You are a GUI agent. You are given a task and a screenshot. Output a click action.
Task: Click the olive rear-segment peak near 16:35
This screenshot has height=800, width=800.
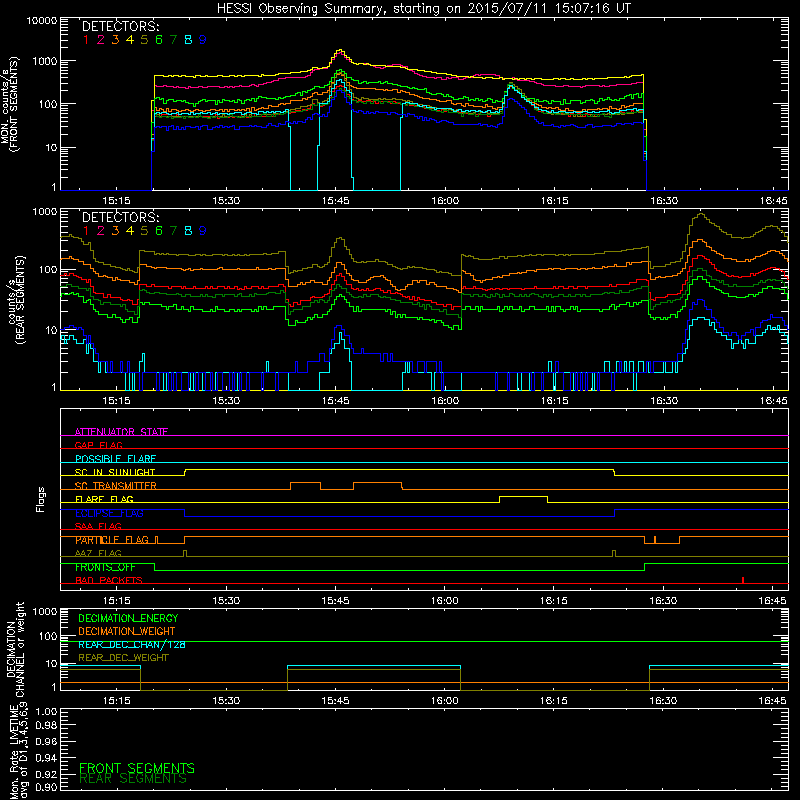click(701, 214)
